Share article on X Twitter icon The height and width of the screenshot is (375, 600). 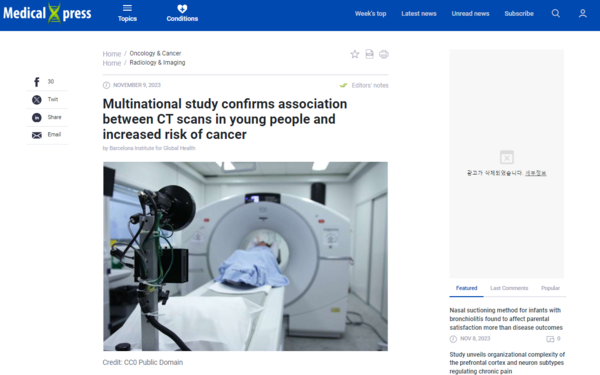37,99
